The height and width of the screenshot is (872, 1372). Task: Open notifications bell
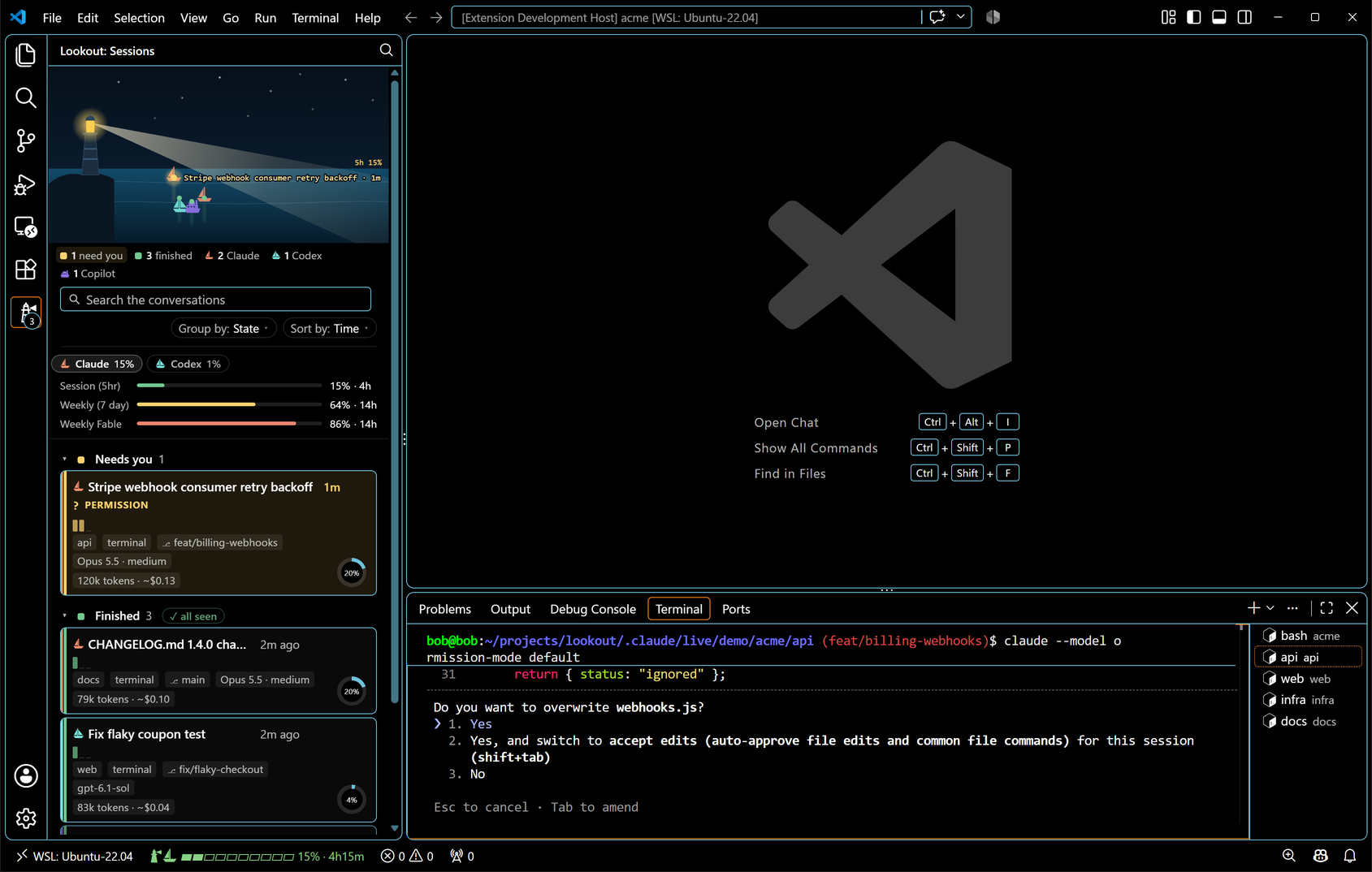1349,856
